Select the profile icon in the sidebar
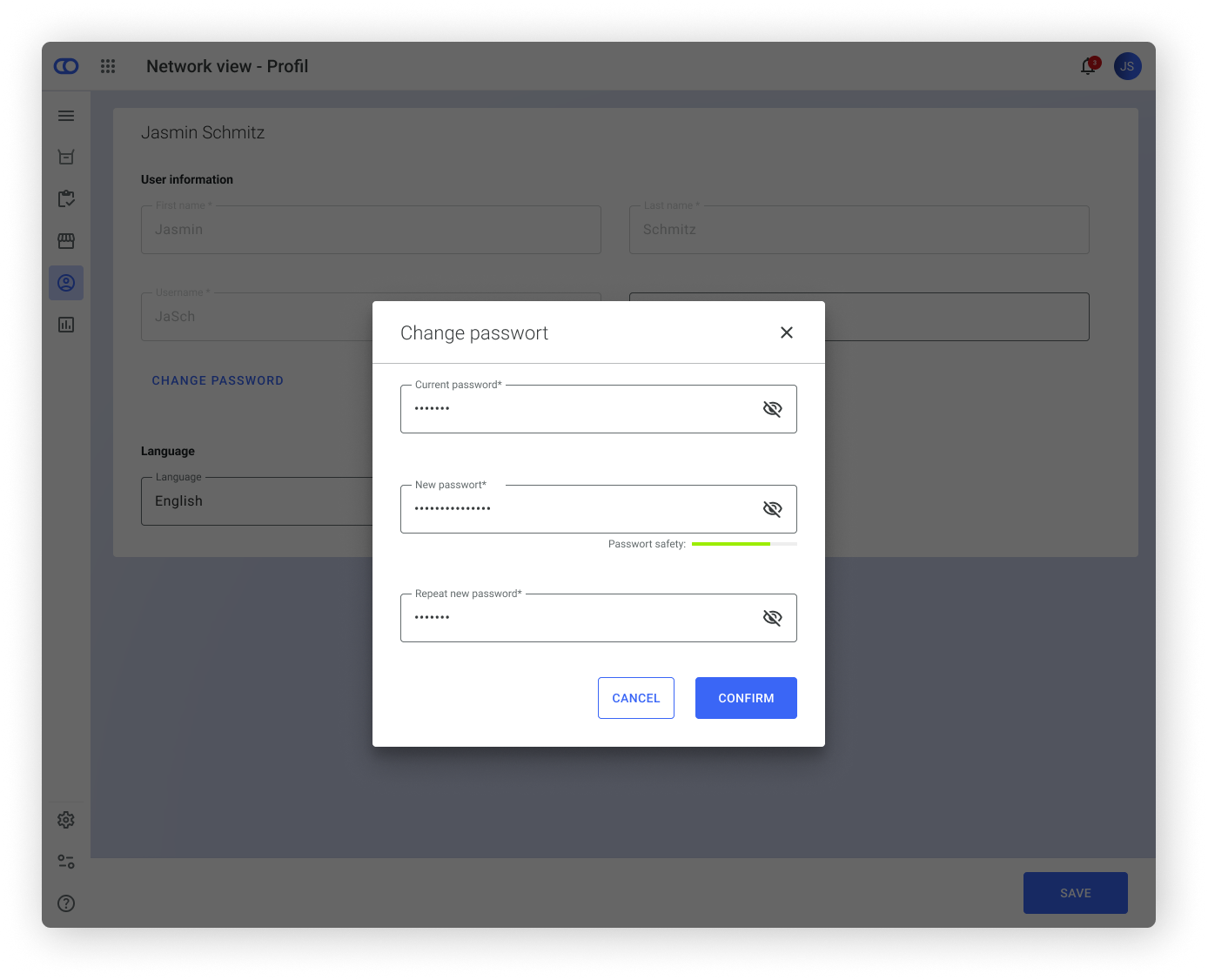 66,282
